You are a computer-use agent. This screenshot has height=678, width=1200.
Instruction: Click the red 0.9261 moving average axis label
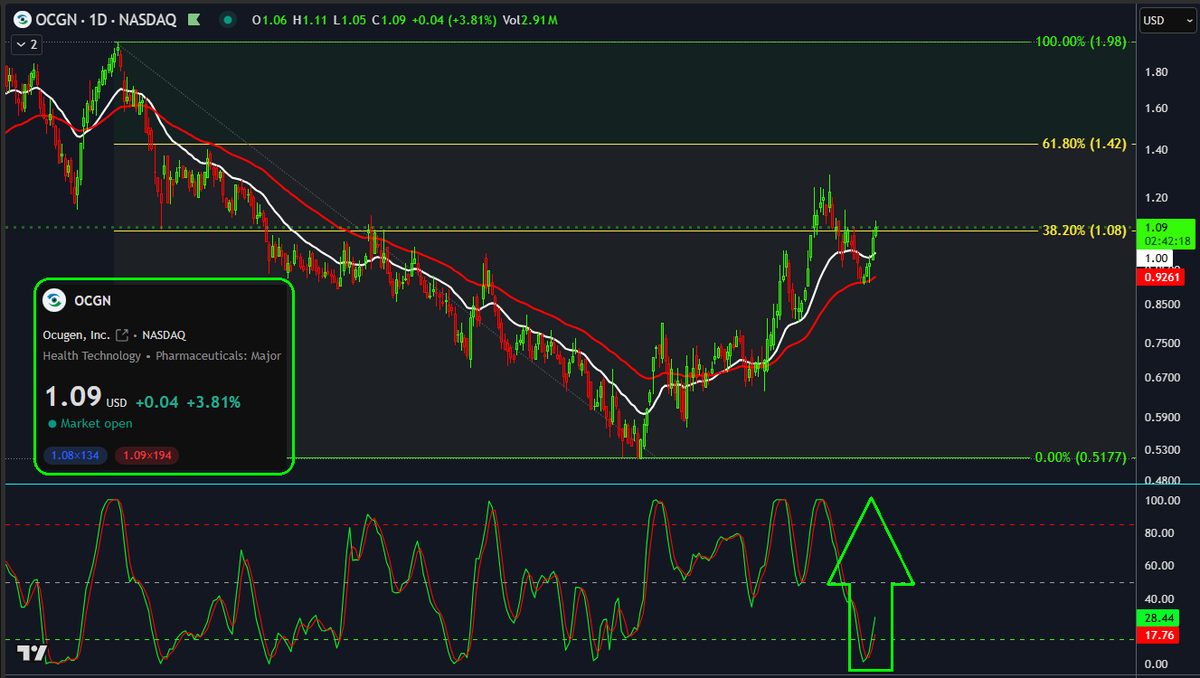pos(1162,275)
